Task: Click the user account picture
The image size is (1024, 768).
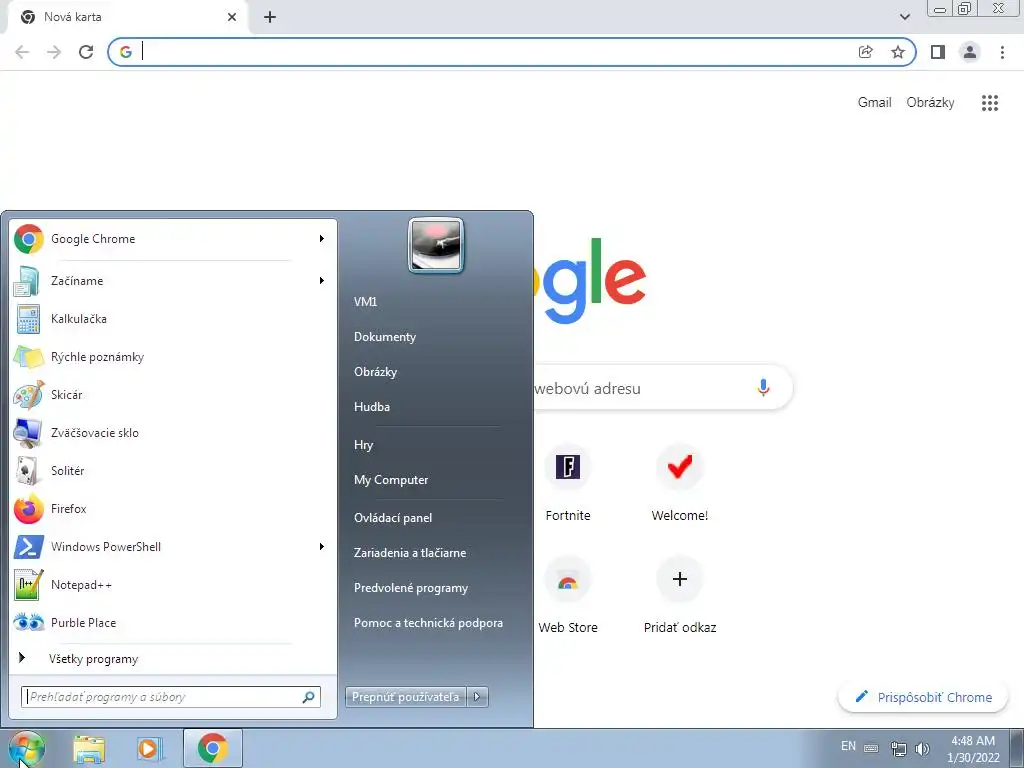Action: [x=436, y=245]
